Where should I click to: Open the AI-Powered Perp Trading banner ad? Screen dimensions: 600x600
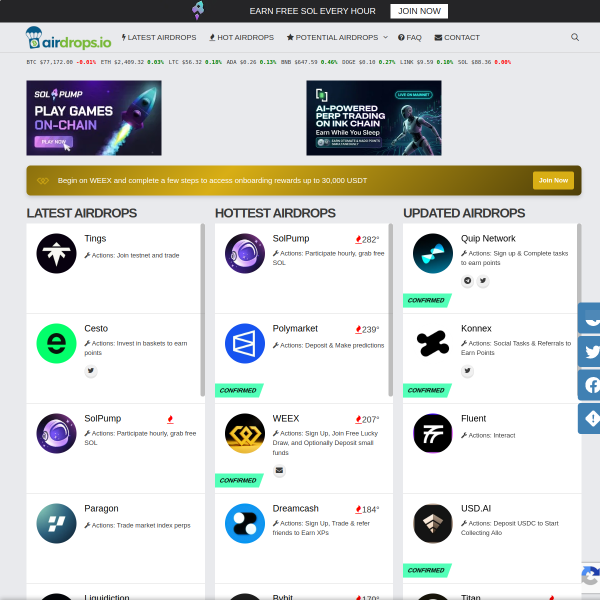[374, 118]
